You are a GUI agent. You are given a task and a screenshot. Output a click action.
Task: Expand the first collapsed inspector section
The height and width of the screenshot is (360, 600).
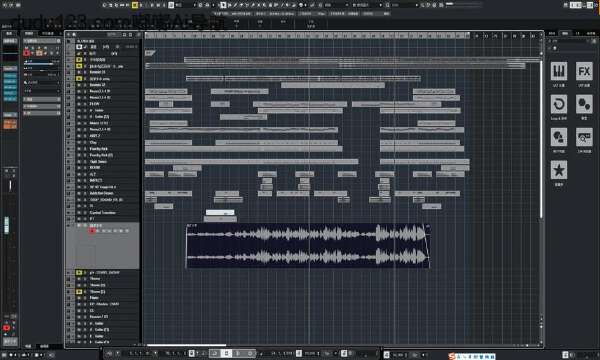[42, 99]
